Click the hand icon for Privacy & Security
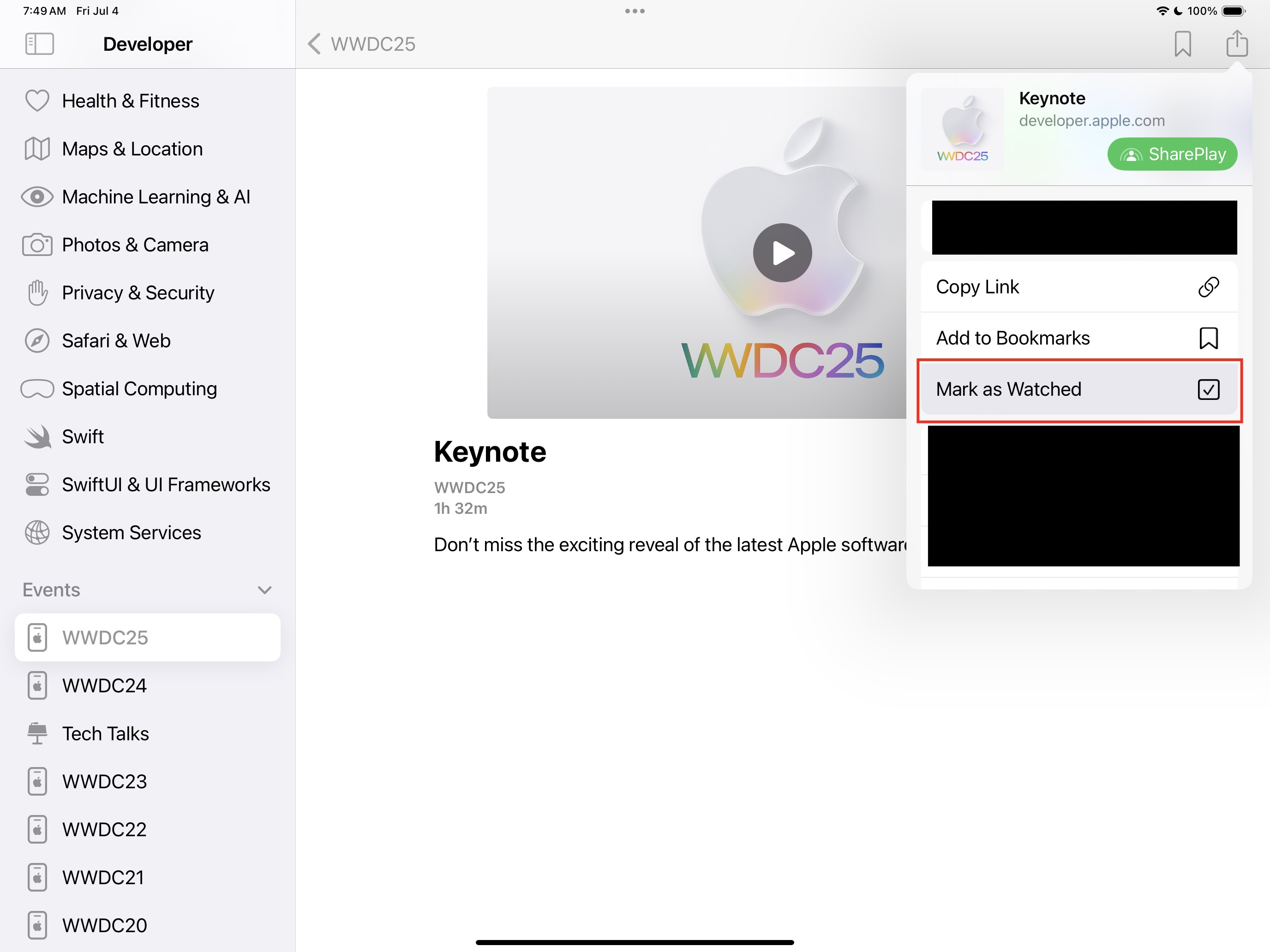This screenshot has width=1270, height=952. click(x=37, y=293)
